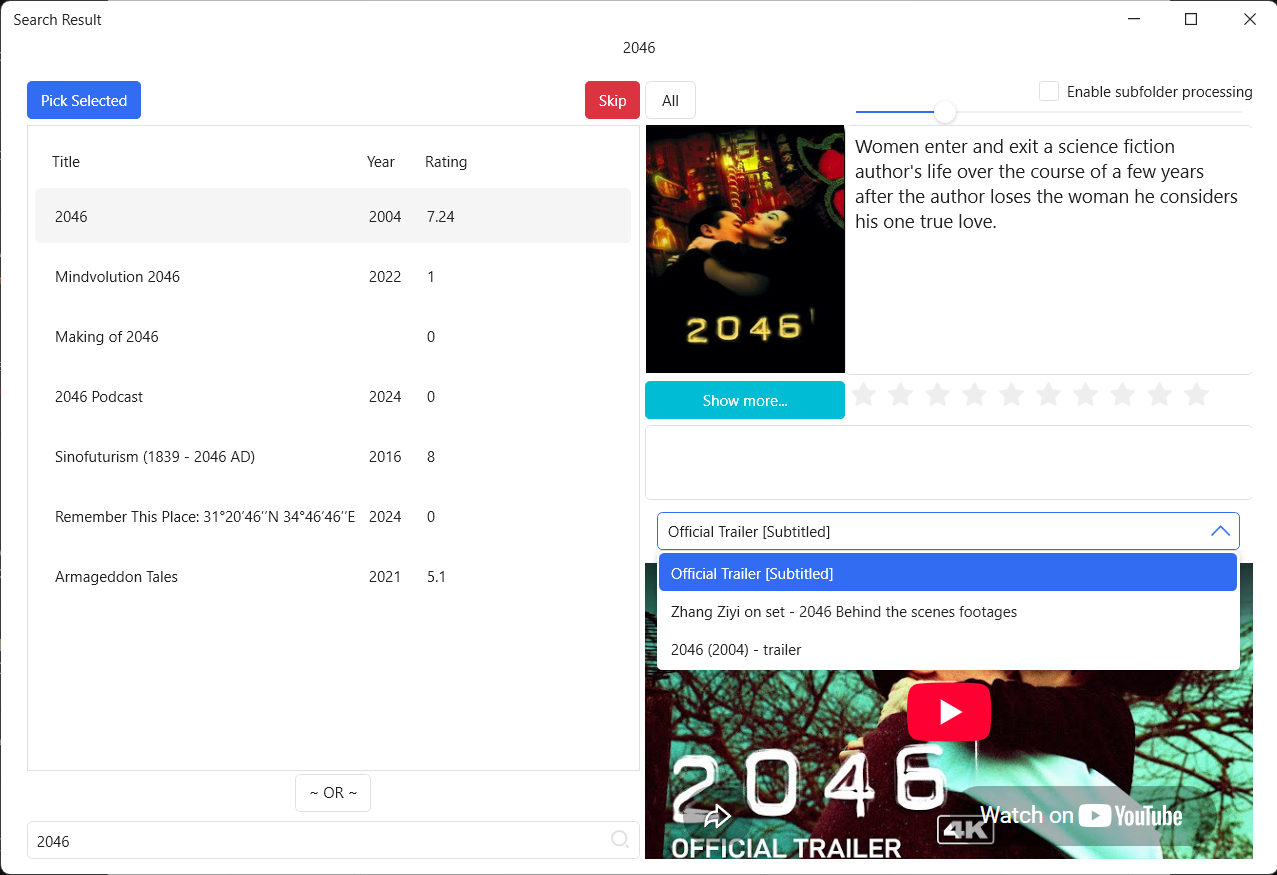Close the Search Result window
Image resolution: width=1277 pixels, height=875 pixels.
pyautogui.click(x=1249, y=19)
